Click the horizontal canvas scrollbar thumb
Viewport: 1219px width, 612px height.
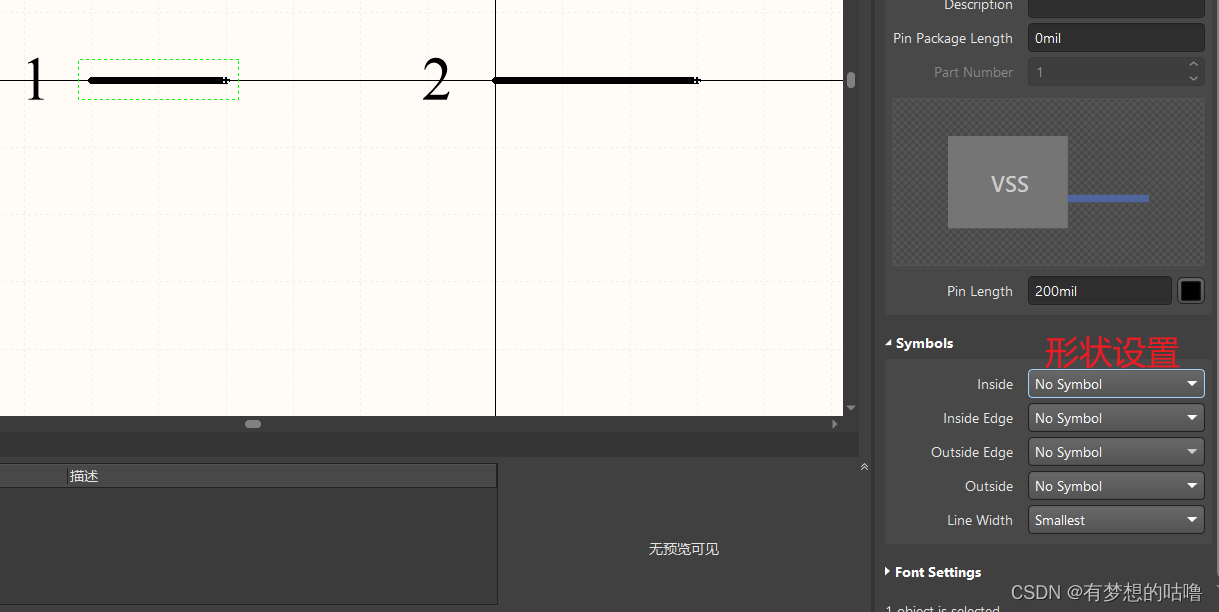253,424
